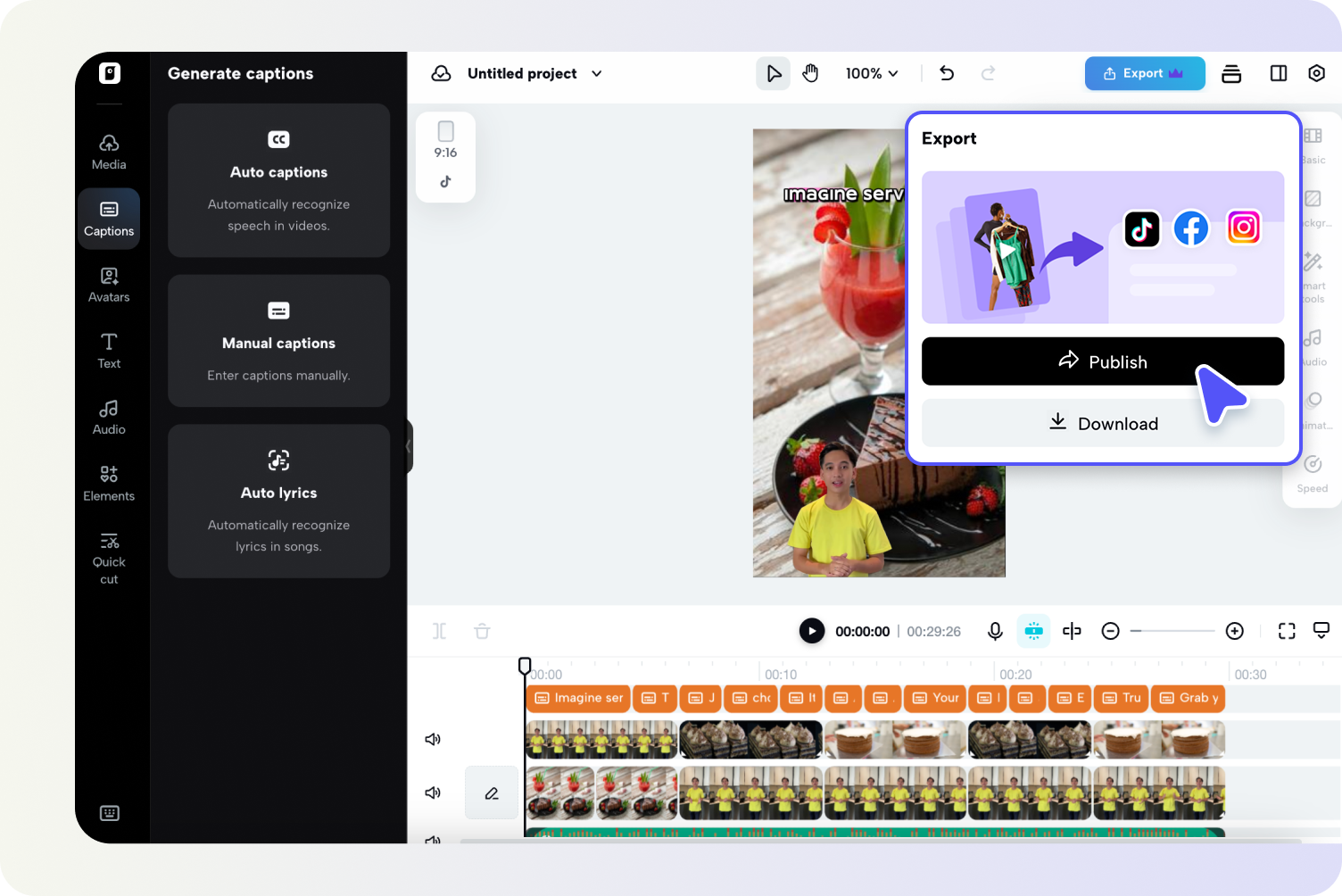This screenshot has height=896, width=1342.
Task: Mute the audio track at the bottom
Action: click(x=433, y=840)
